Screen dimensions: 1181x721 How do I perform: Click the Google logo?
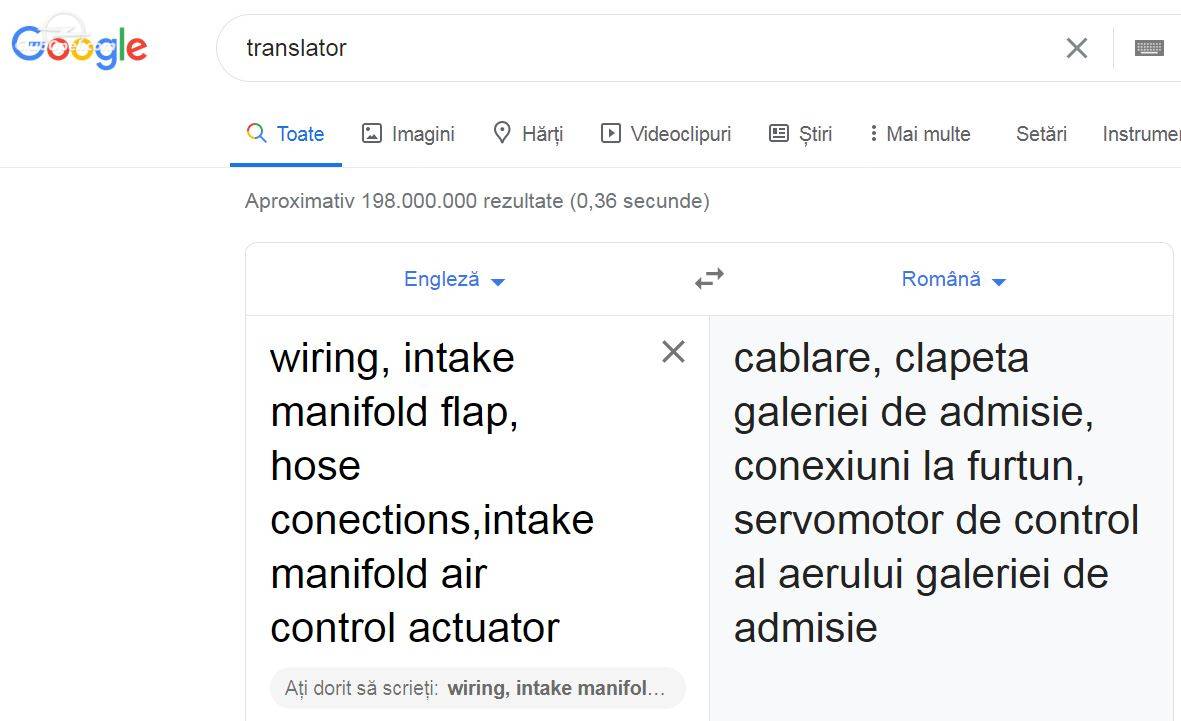(x=79, y=47)
